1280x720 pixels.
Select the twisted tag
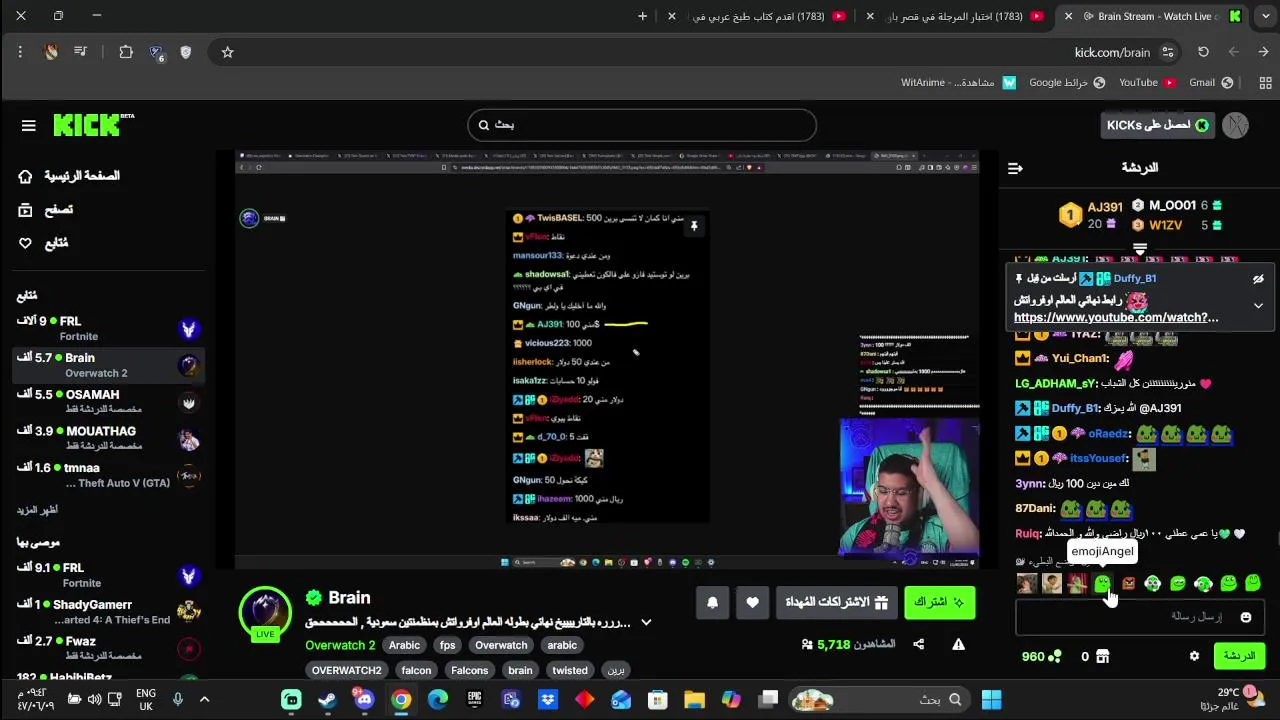(x=570, y=670)
